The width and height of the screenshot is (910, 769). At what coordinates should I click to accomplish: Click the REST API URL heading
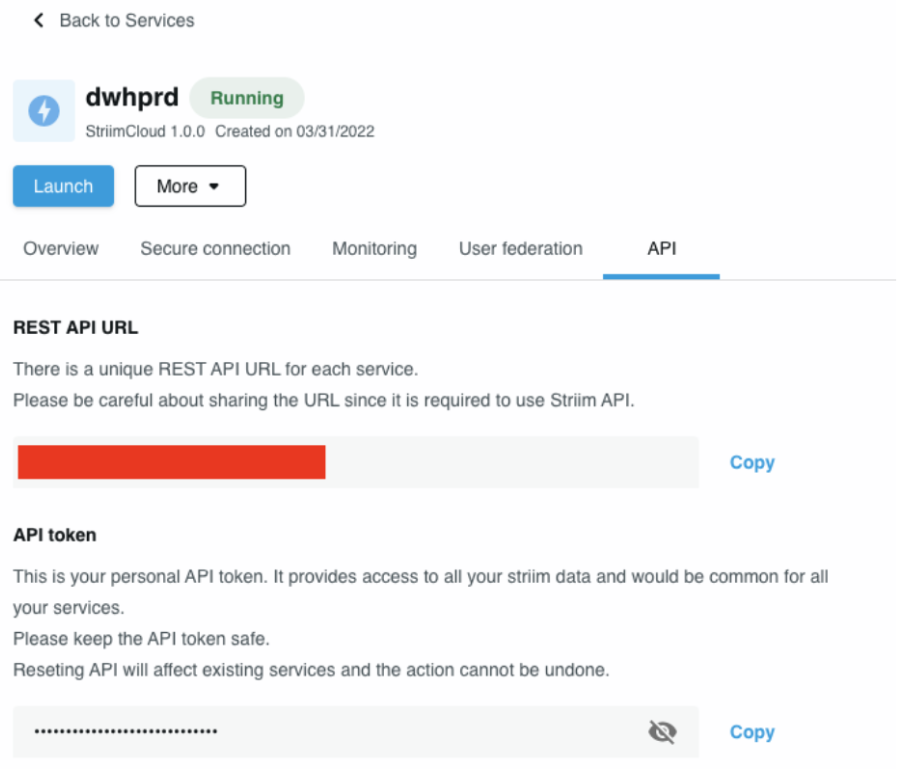(x=76, y=327)
